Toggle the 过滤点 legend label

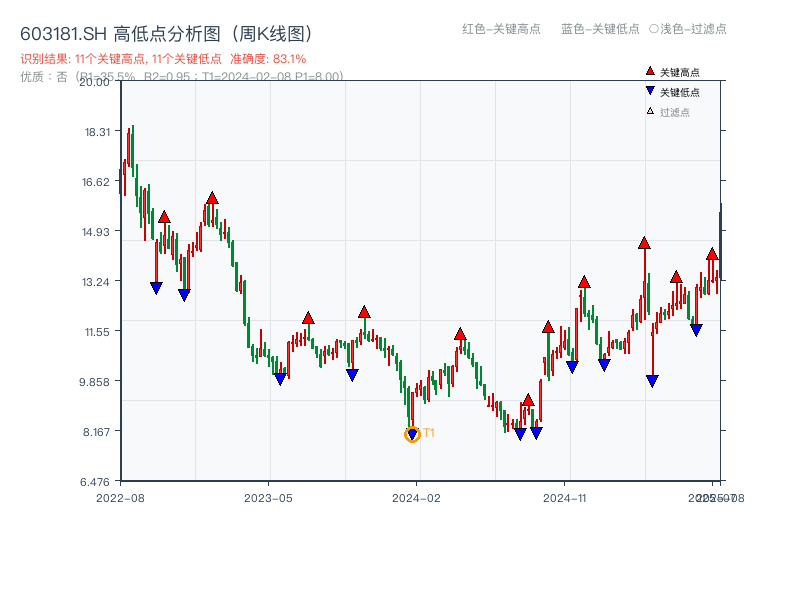tap(674, 112)
